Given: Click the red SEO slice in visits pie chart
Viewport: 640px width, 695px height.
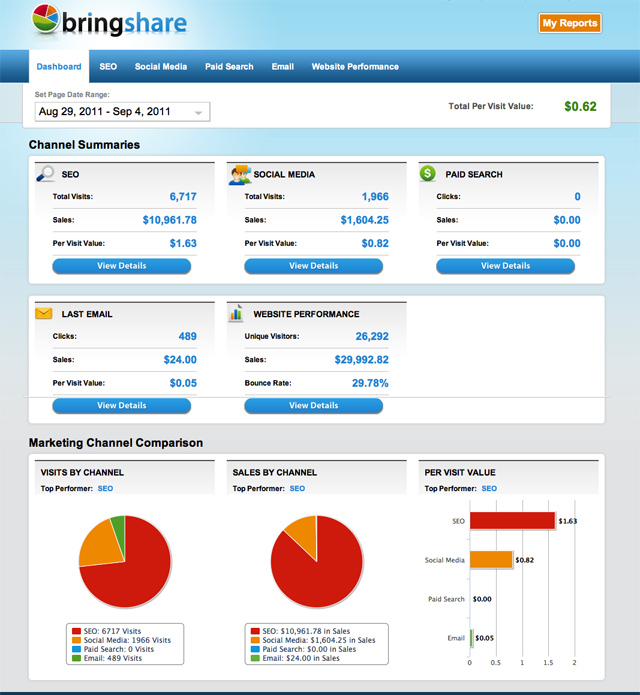Looking at the screenshot, I should [137, 576].
